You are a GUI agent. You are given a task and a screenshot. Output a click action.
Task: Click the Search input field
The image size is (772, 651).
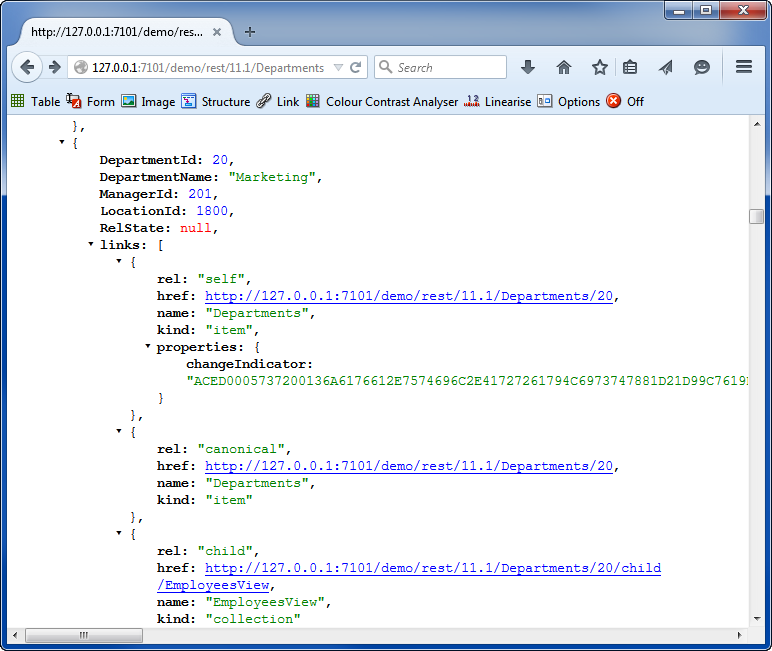440,67
